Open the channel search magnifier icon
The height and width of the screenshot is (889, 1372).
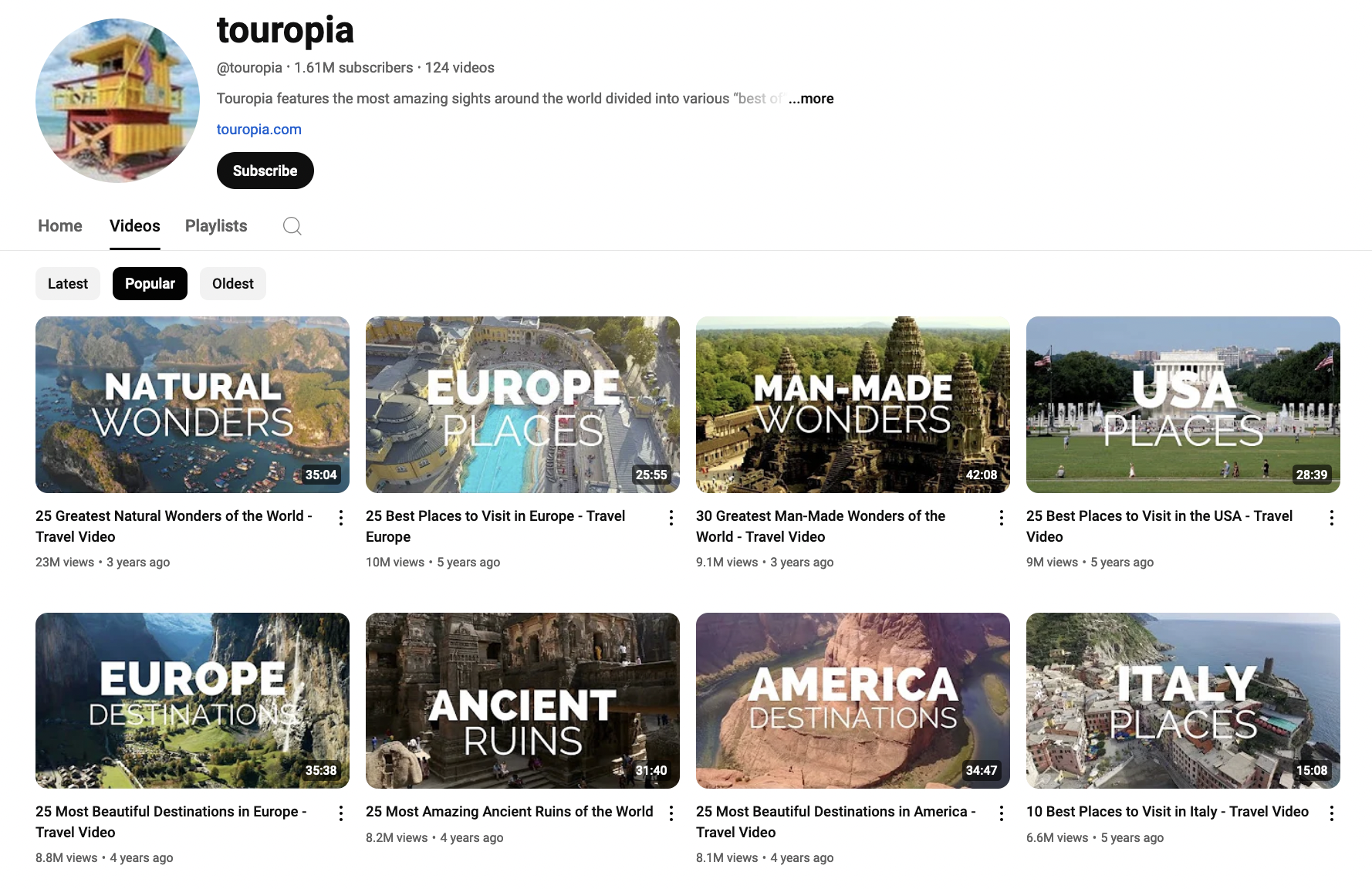click(x=292, y=226)
